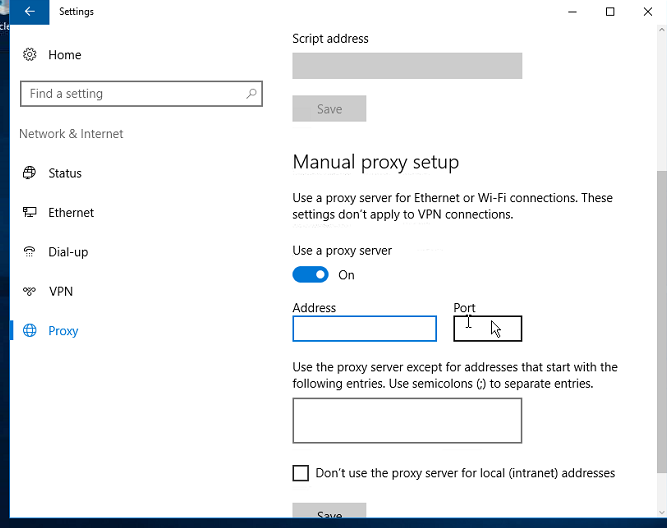Click the Ethernet monitor icon
The width and height of the screenshot is (667, 528).
tap(29, 212)
